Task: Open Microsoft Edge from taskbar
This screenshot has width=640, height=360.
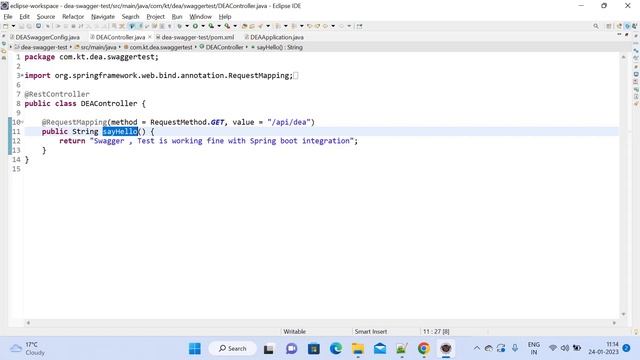Action: tap(336, 349)
